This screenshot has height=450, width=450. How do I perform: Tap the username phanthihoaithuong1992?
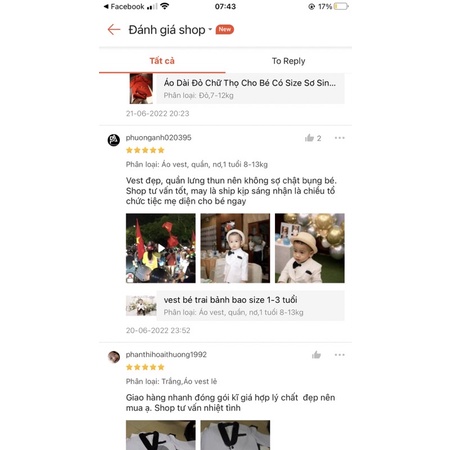(x=166, y=355)
